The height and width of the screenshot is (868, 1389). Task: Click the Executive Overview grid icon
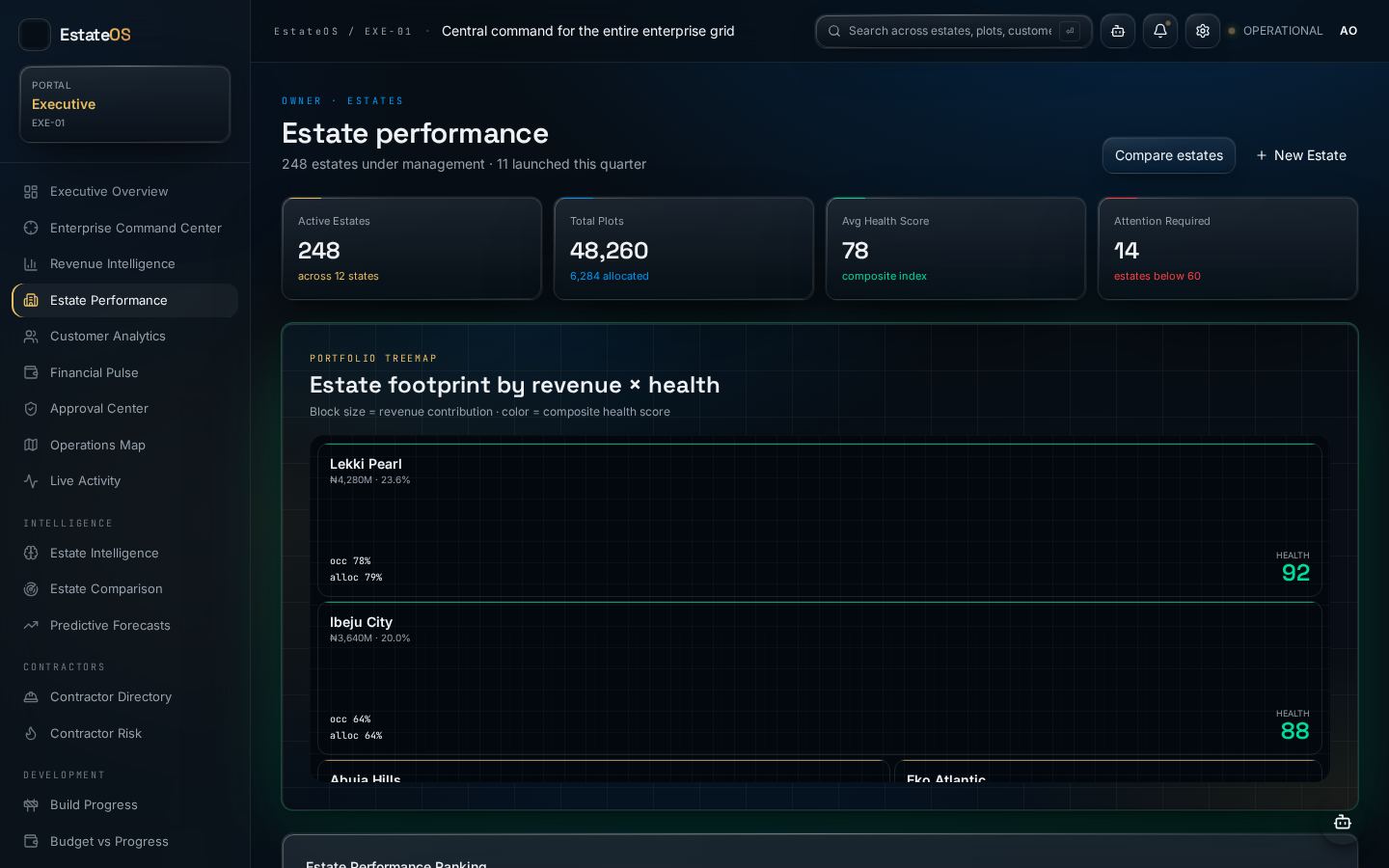(x=31, y=192)
